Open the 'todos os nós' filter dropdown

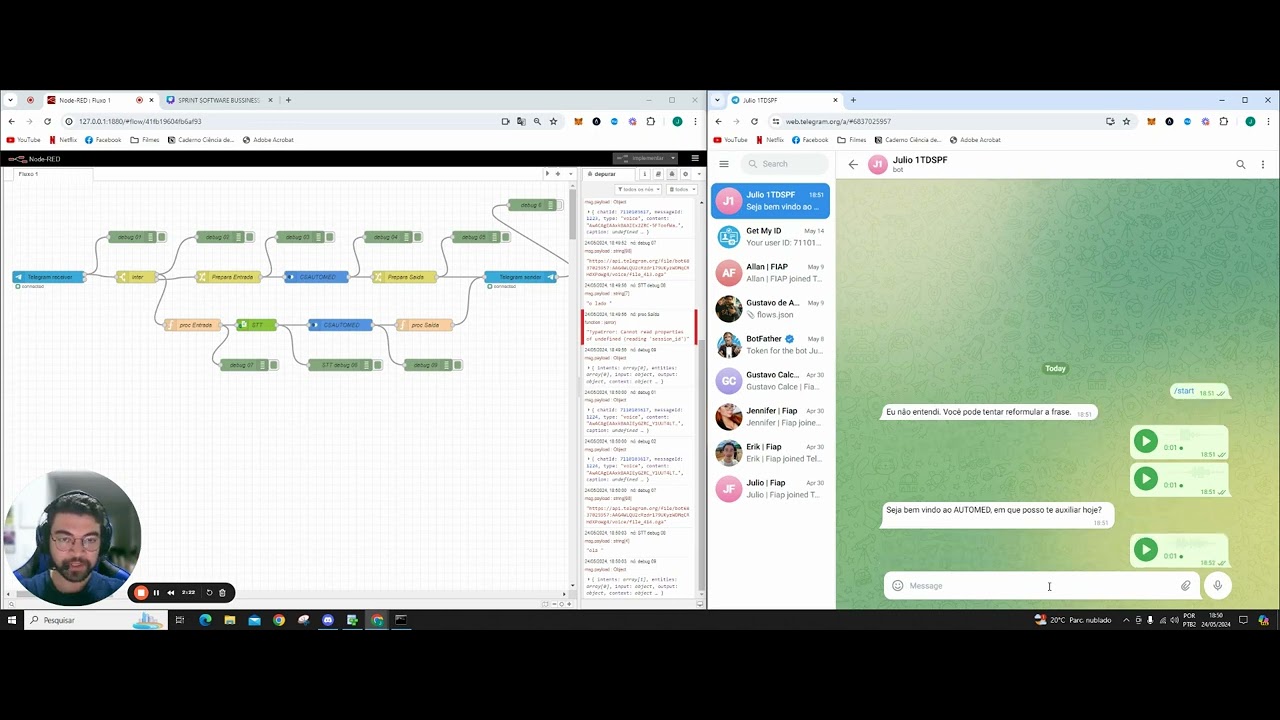point(638,189)
